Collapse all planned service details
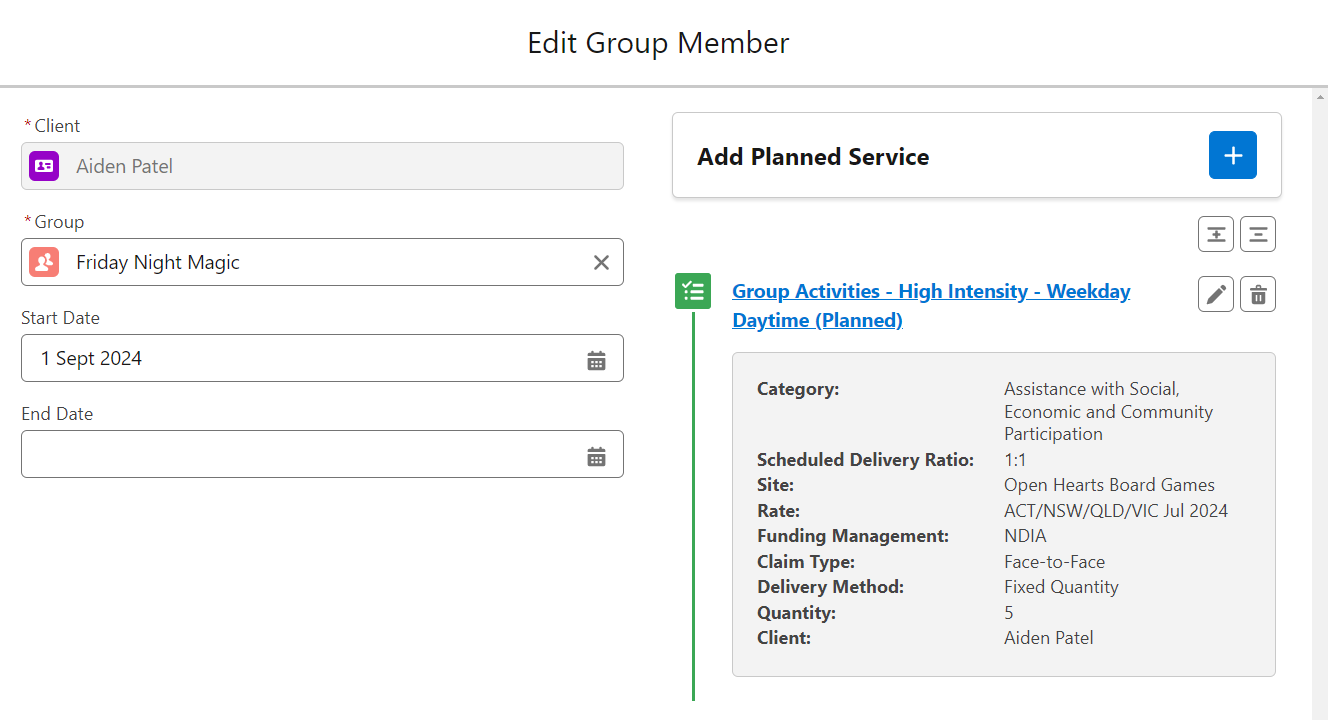1328x720 pixels. (1257, 233)
